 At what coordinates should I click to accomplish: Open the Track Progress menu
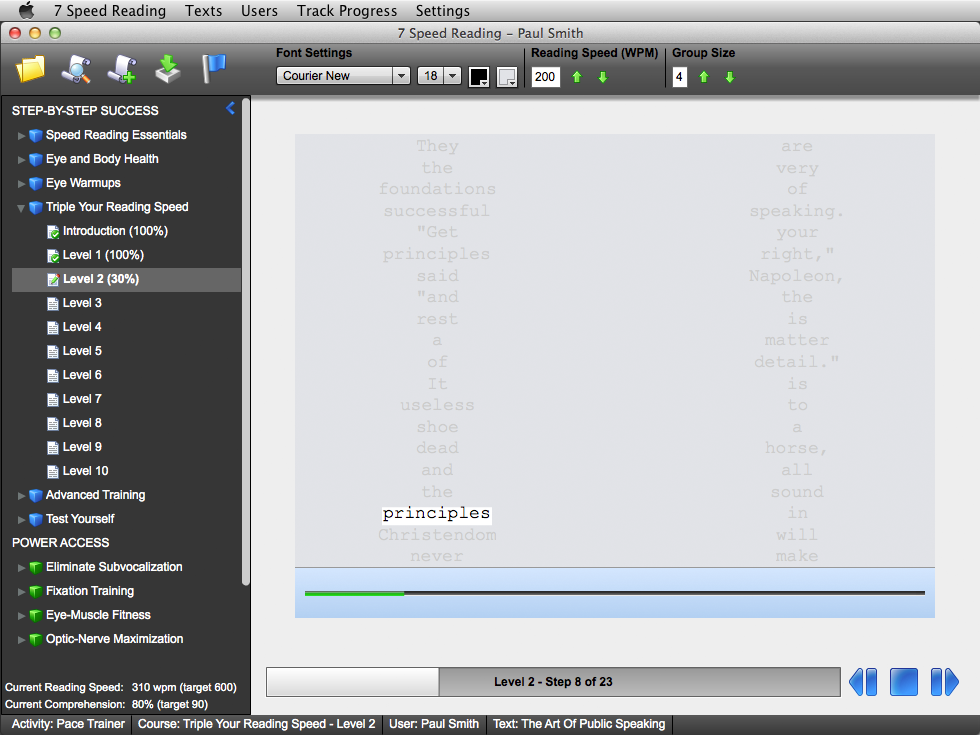(347, 11)
